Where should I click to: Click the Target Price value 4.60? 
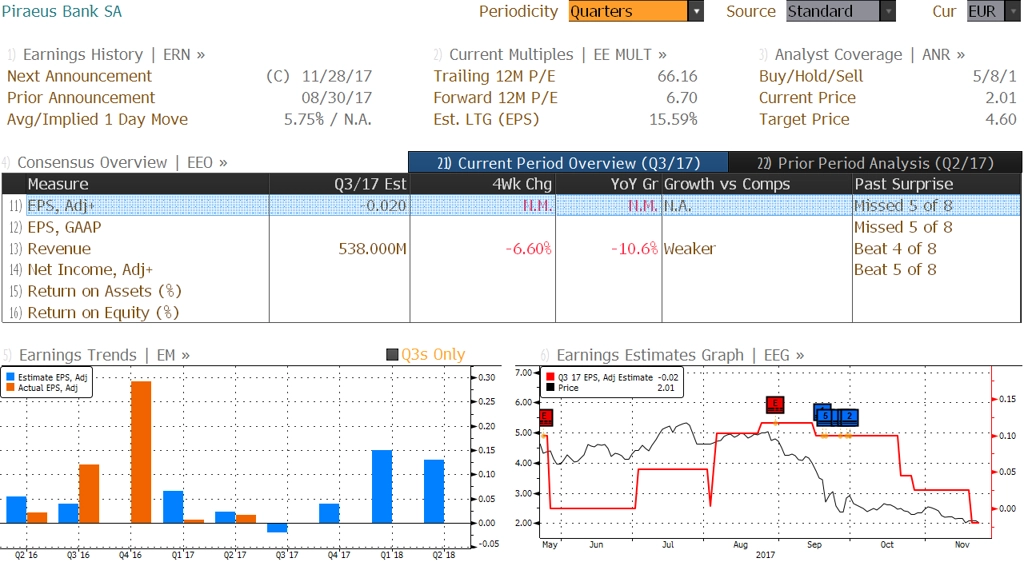tap(1001, 119)
